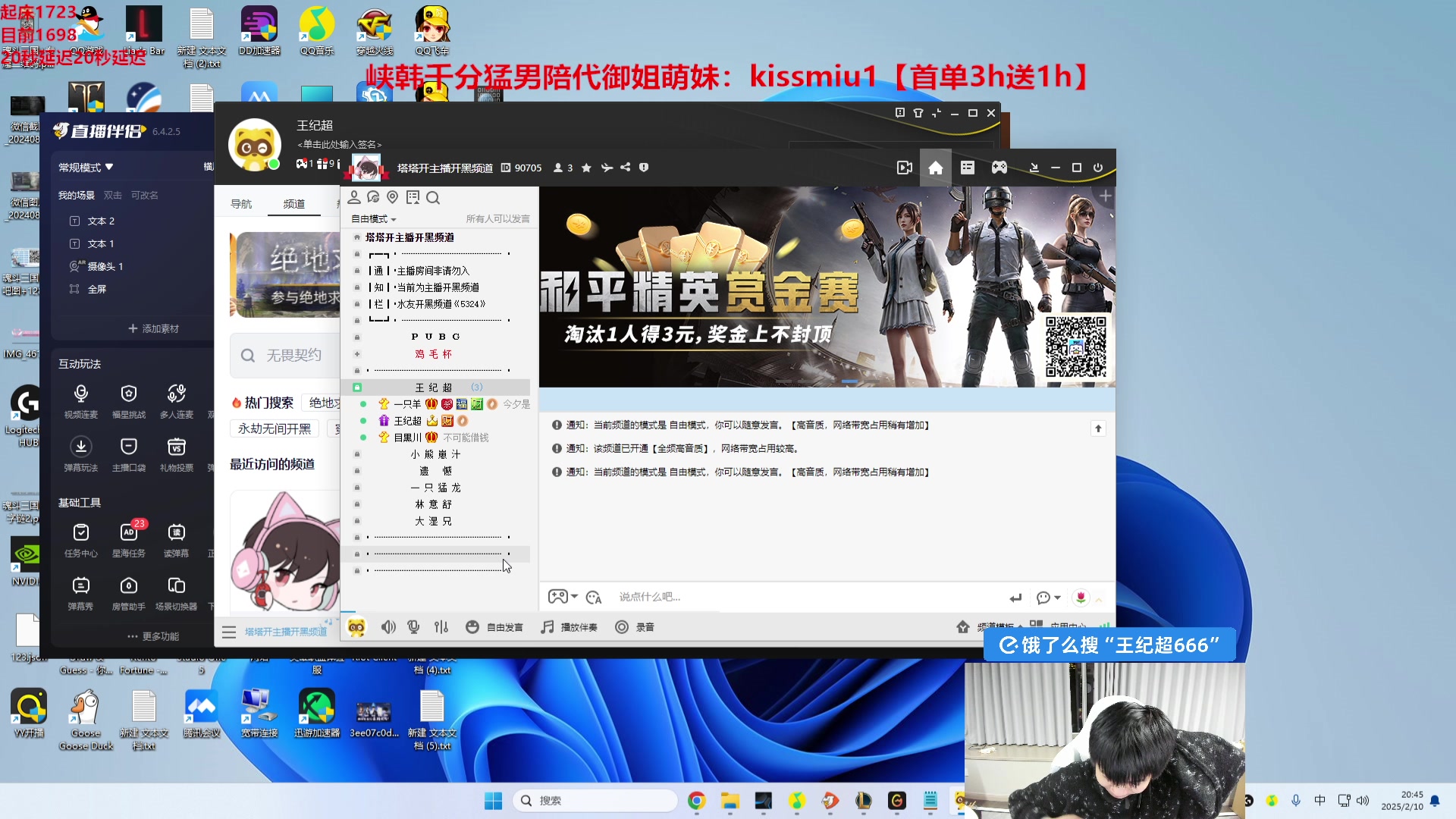
Task: Switch to the 频道 tab in YY main window
Action: pos(294,204)
